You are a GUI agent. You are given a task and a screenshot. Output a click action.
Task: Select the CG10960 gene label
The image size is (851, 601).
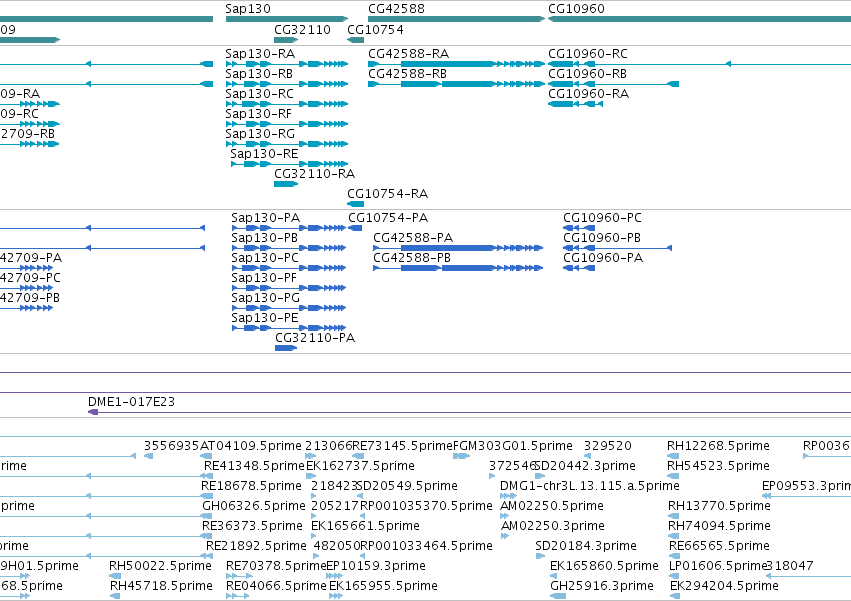pyautogui.click(x=576, y=9)
